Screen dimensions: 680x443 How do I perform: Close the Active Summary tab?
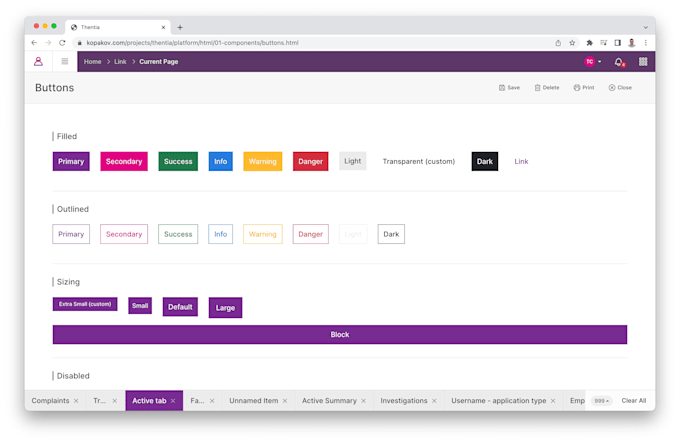(x=363, y=401)
